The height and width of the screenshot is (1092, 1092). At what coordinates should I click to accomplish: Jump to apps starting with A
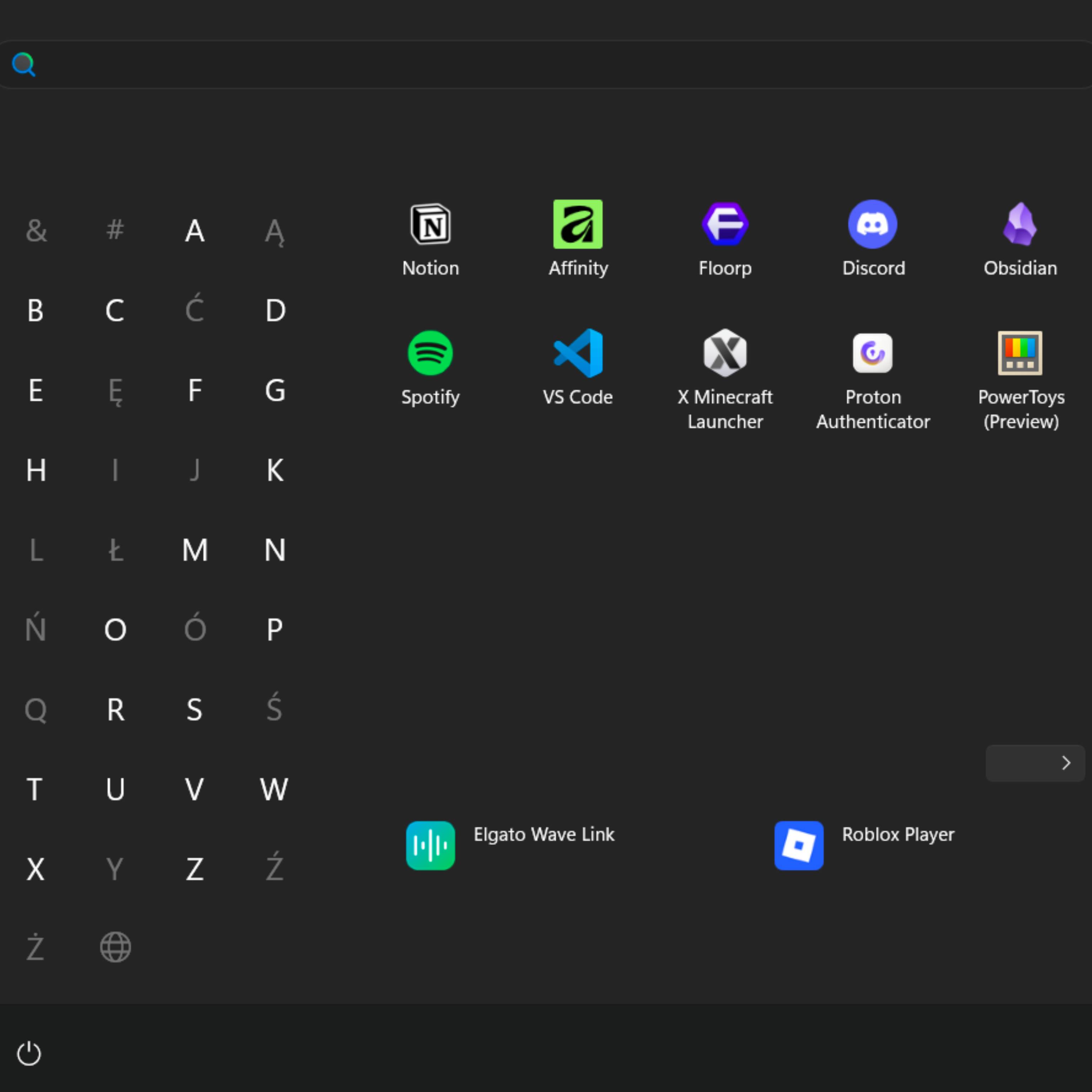195,231
